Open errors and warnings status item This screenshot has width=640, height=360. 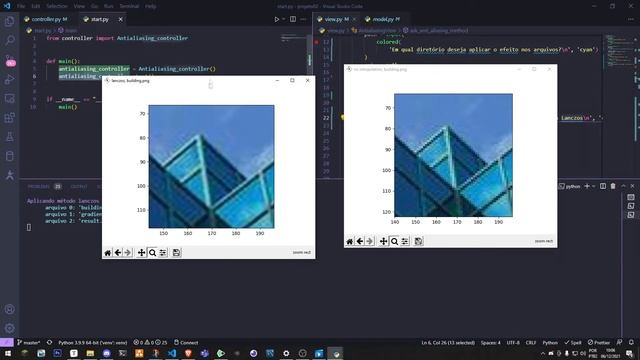pyautogui.click(x=150, y=342)
